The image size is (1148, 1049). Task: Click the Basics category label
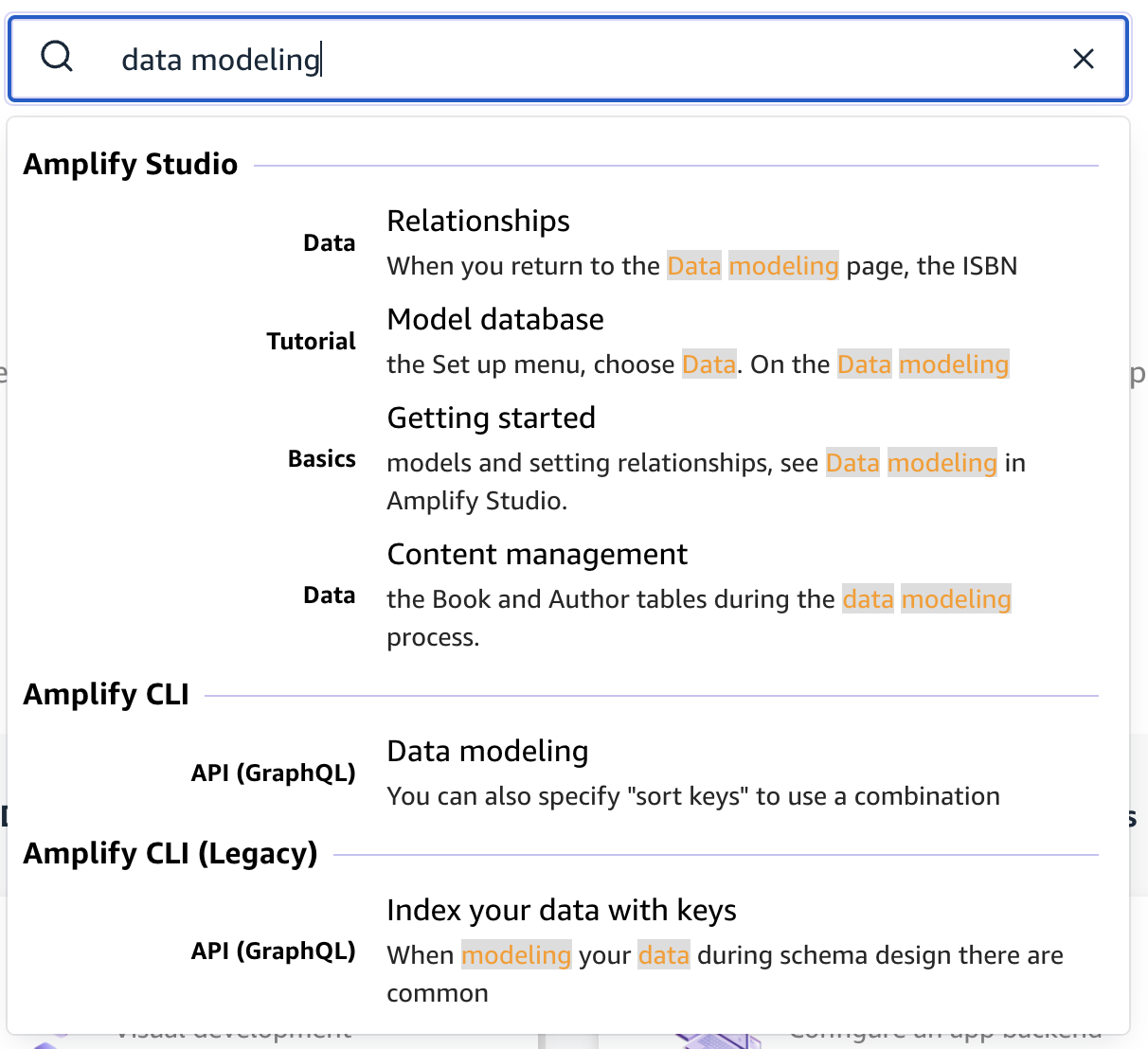(322, 459)
